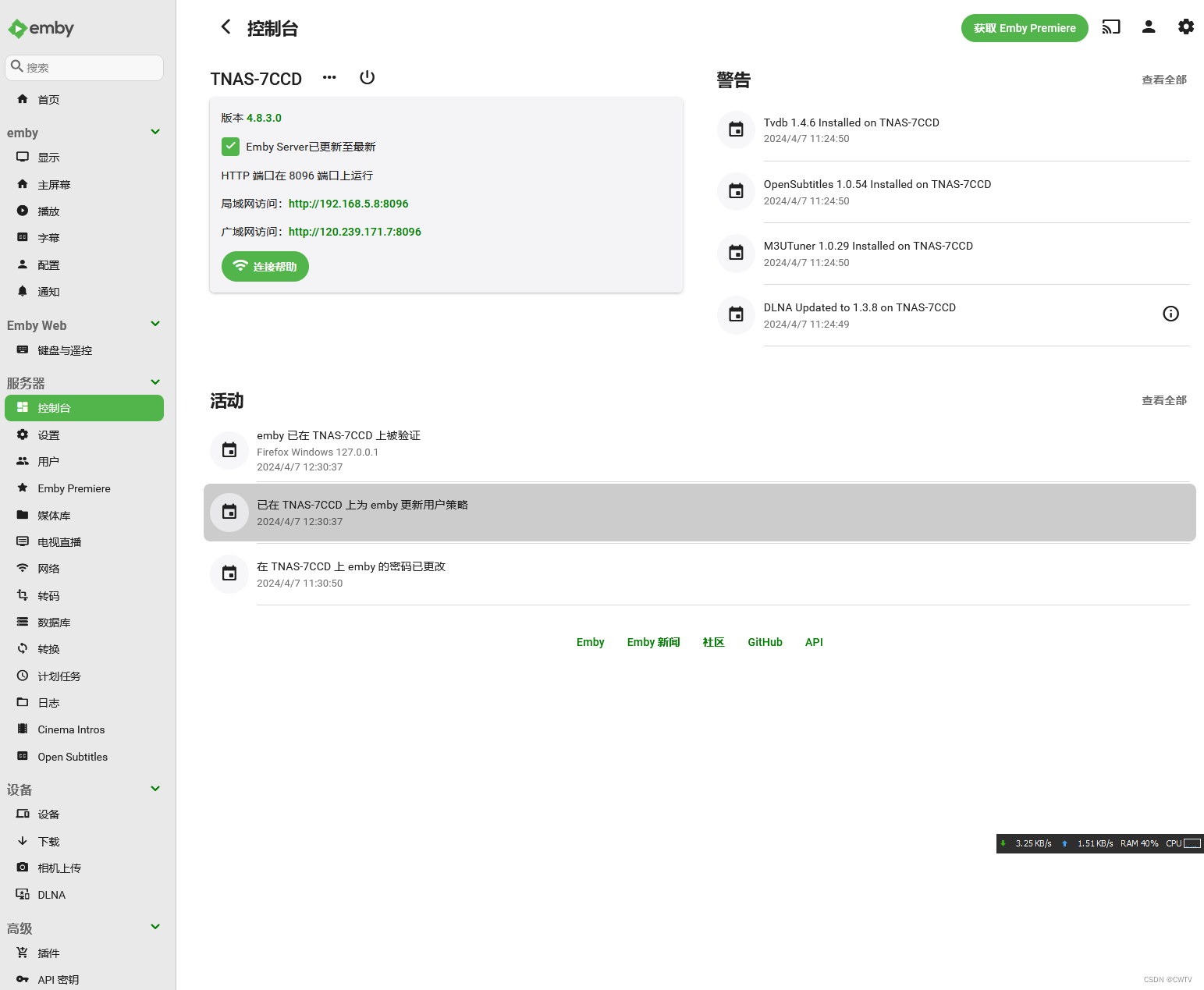Screen dimensions: 1204x990
Task: Open 电视直播 in sidebar
Action: tap(84, 542)
